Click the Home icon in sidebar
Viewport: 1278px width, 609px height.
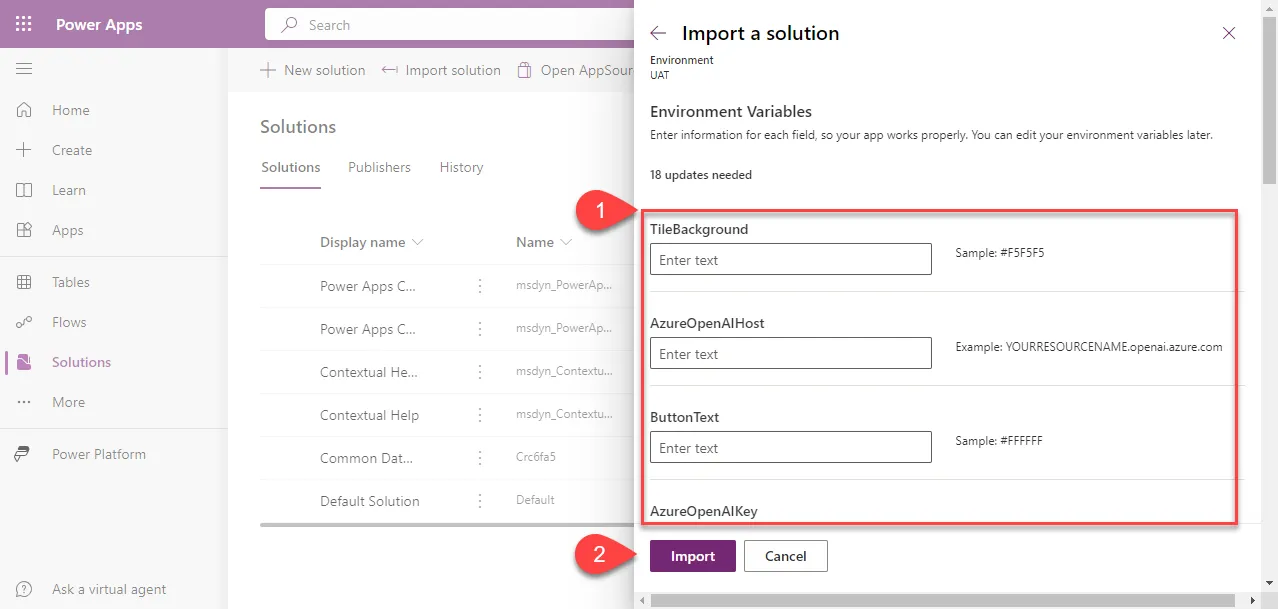24,110
